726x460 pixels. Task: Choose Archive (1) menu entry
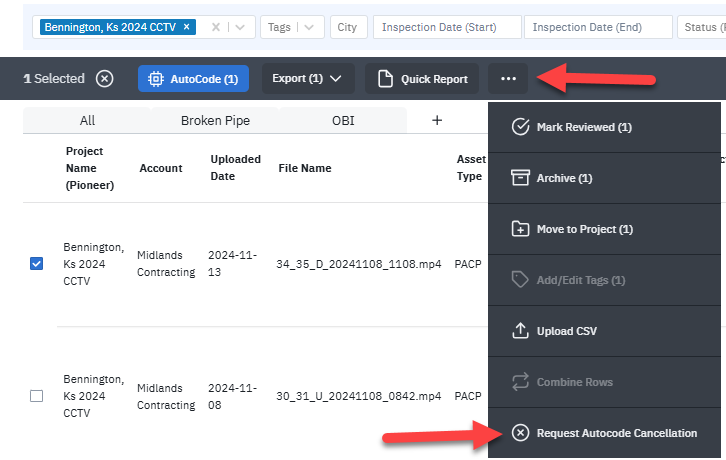(x=604, y=178)
